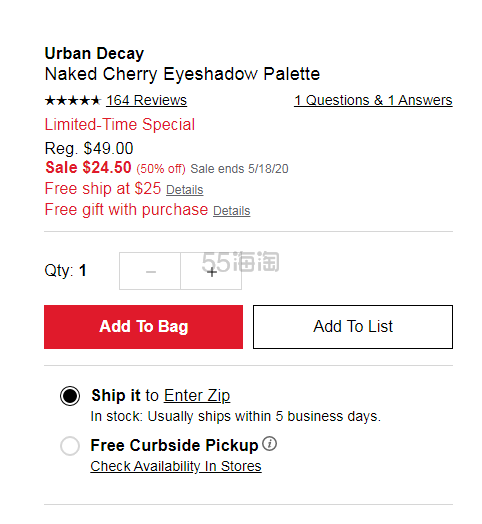Click the five-star rating icons
Viewport: 482px width, 524px height.
coord(73,100)
